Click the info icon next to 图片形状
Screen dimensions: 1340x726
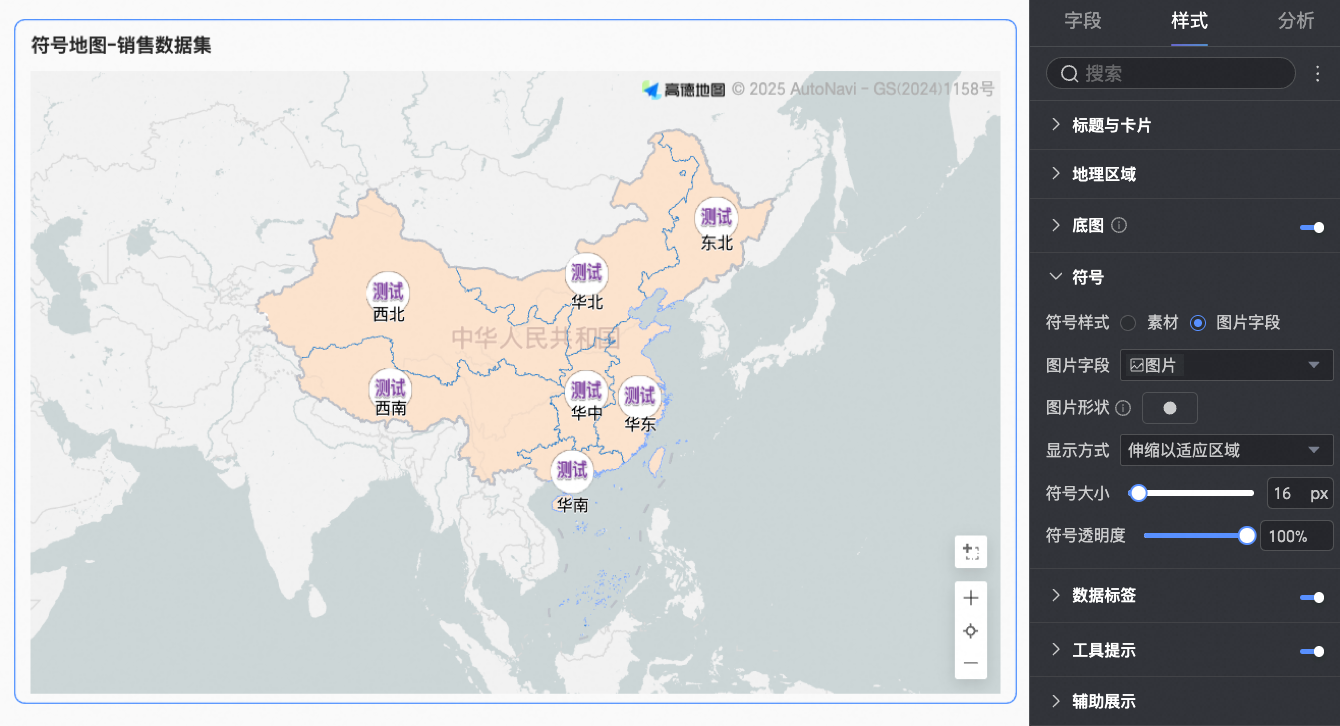(x=1122, y=408)
